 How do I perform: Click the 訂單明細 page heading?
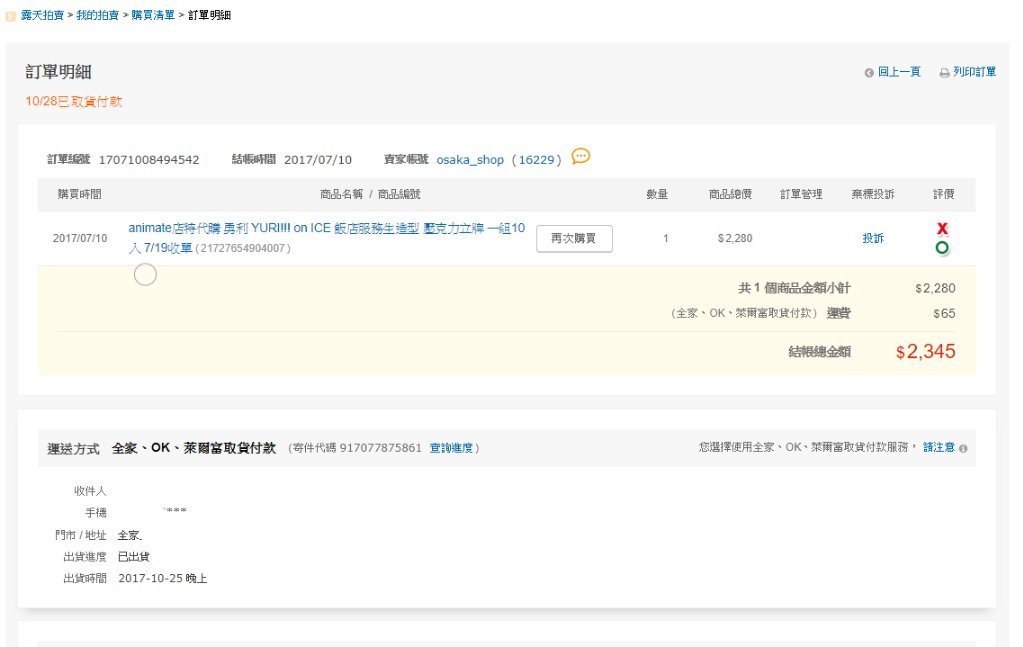(58, 72)
